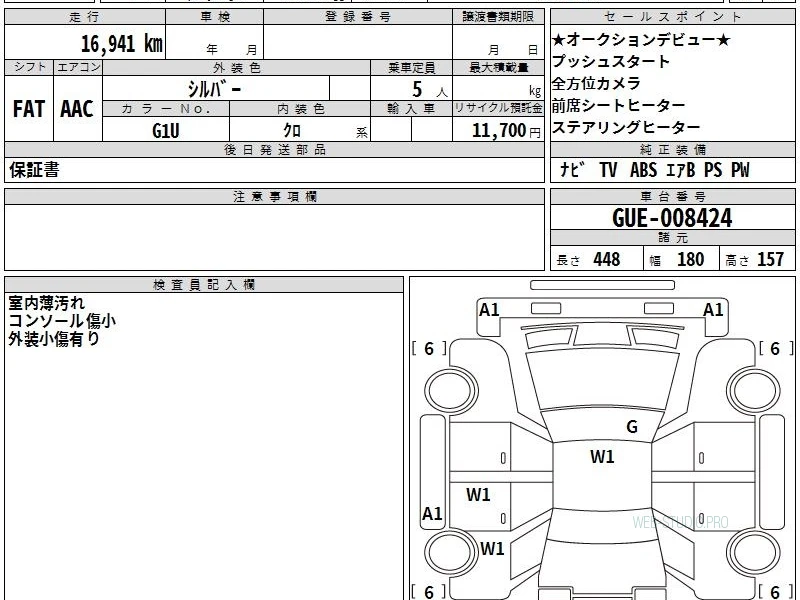Select the クロ interior color value
This screenshot has height=600, width=800.
[292, 131]
